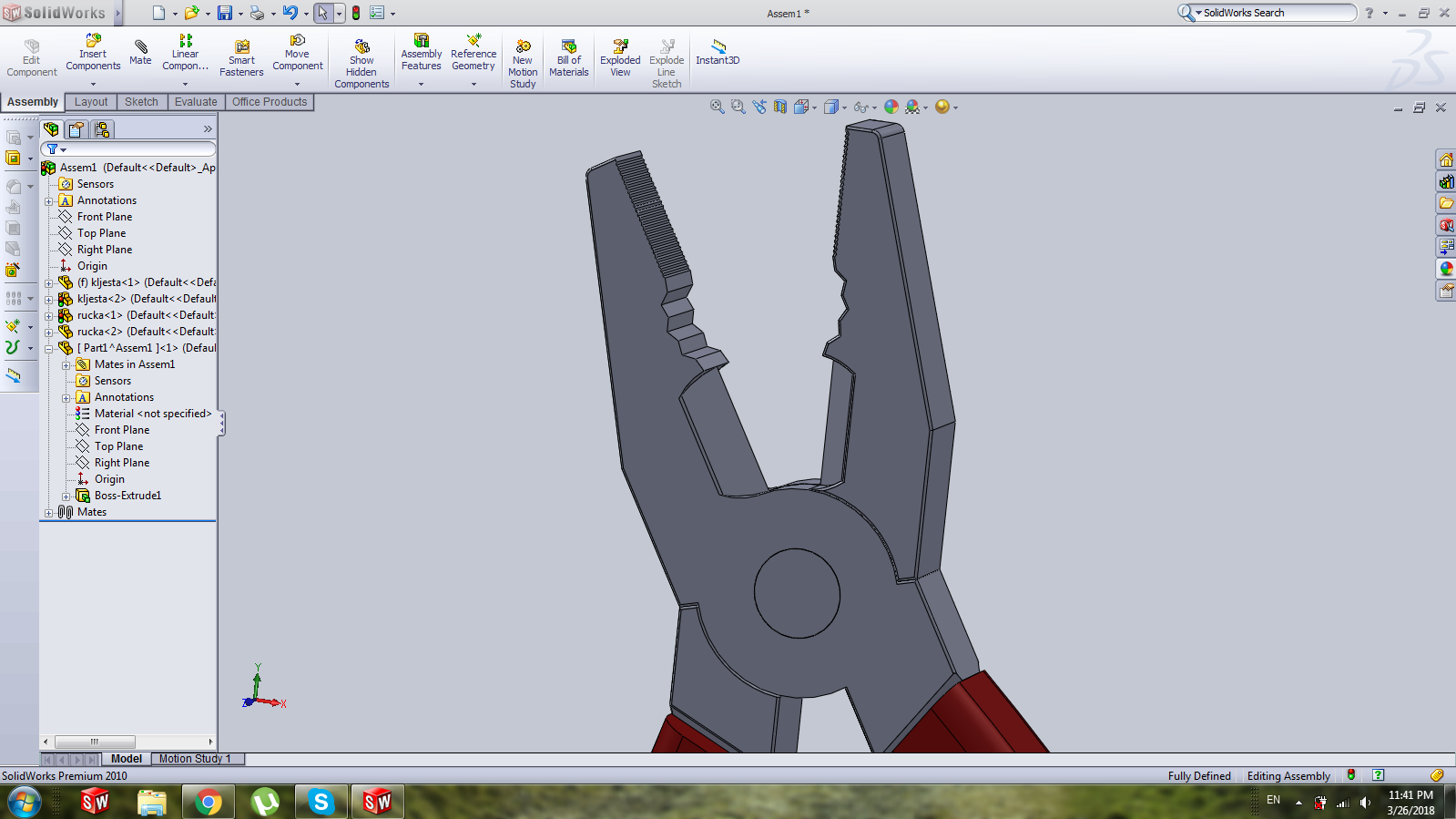1456x819 pixels.
Task: Open the Assembly Features tool
Action: 421,53
